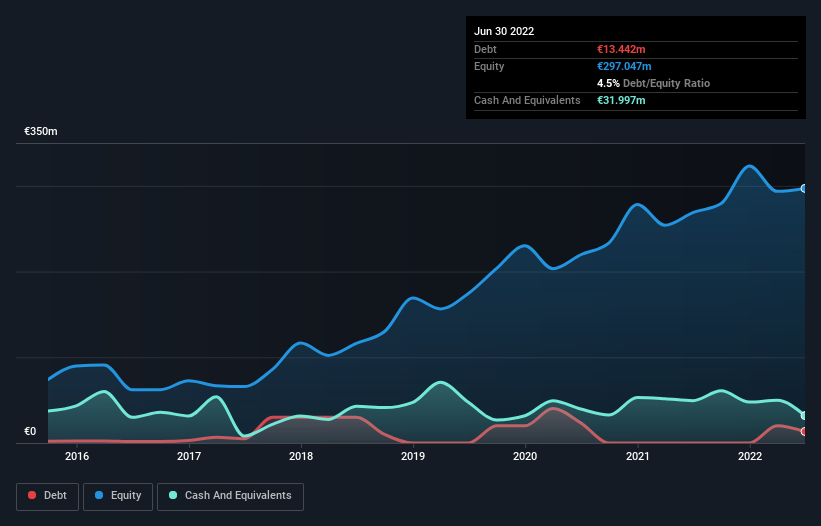Click the €297.047m equity value
This screenshot has height=526, width=821.
coord(624,66)
